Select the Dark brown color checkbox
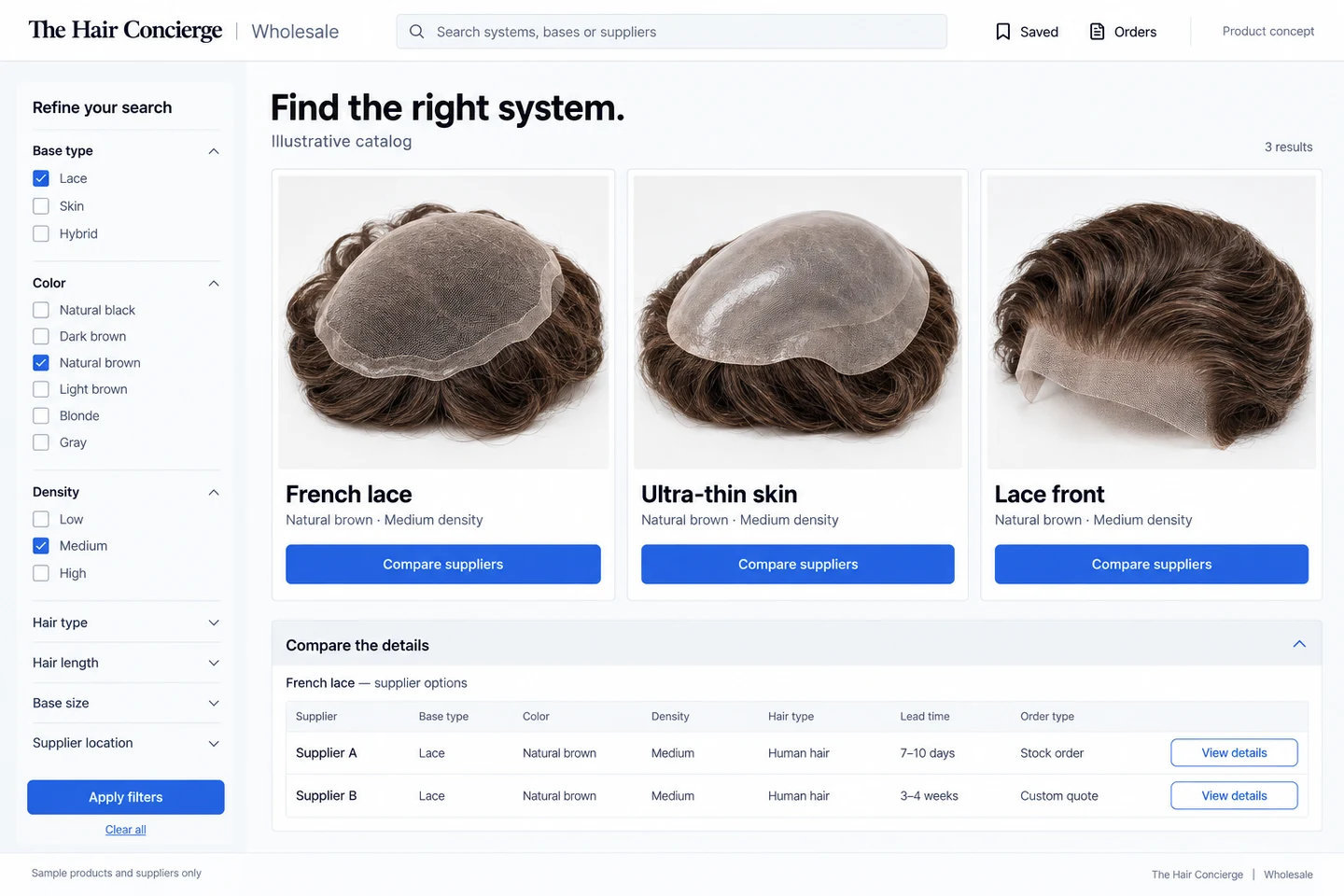 (x=41, y=336)
